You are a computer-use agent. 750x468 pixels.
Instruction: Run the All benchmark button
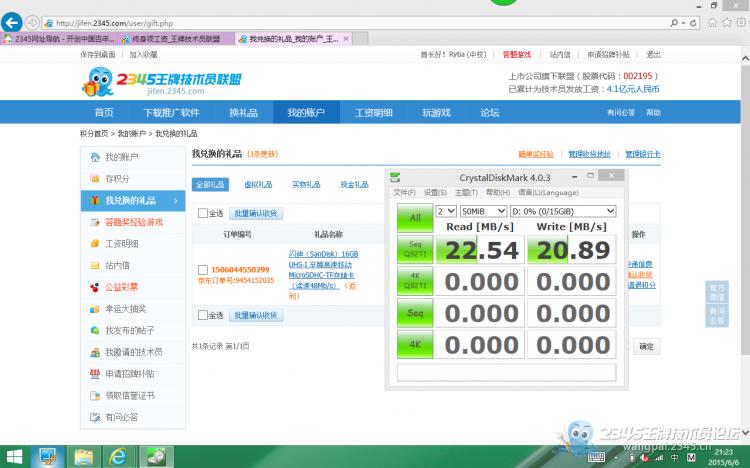[x=415, y=218]
